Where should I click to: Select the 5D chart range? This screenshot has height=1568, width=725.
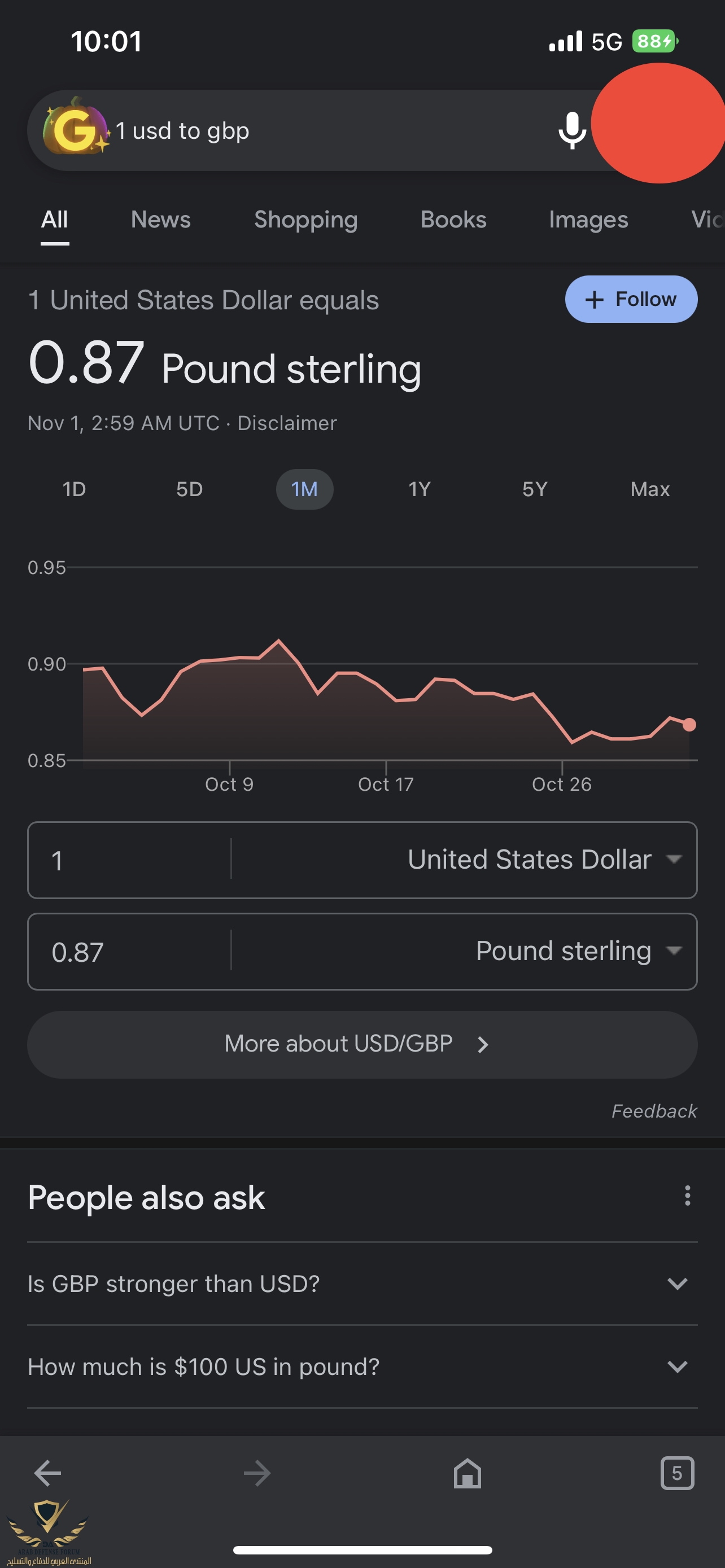(x=189, y=489)
